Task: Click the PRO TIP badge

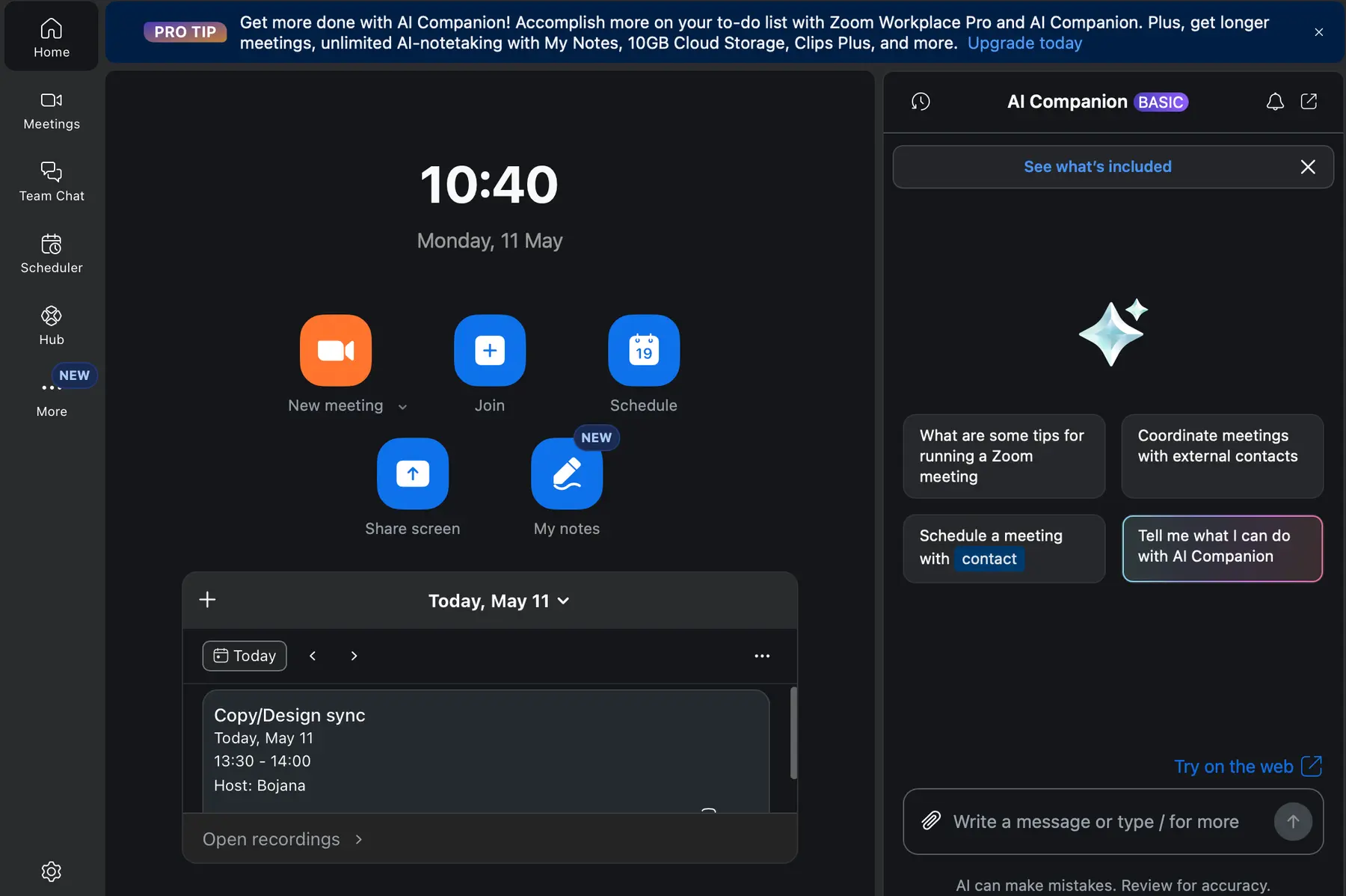Action: (x=185, y=32)
